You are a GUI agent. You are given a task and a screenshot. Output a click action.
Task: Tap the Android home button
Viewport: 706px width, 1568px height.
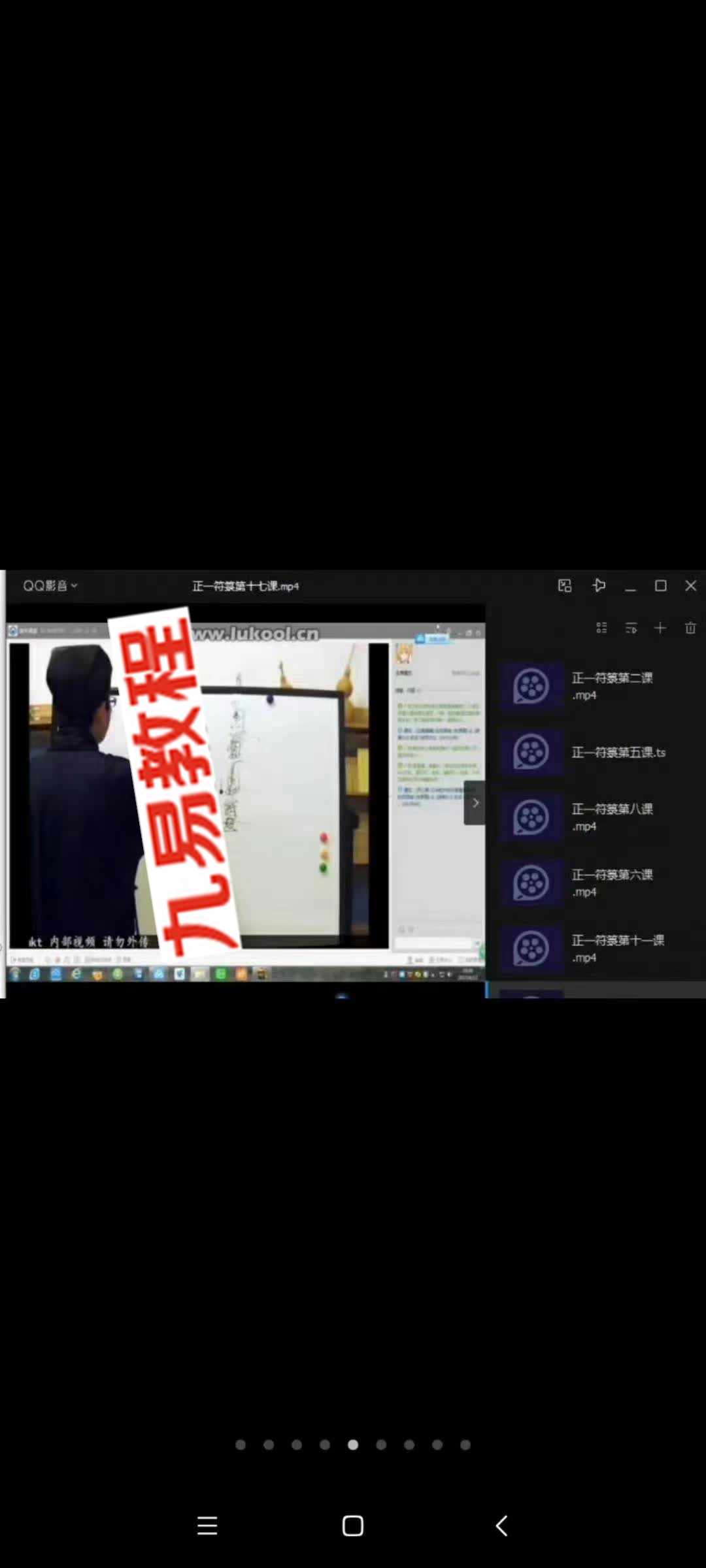353,1526
